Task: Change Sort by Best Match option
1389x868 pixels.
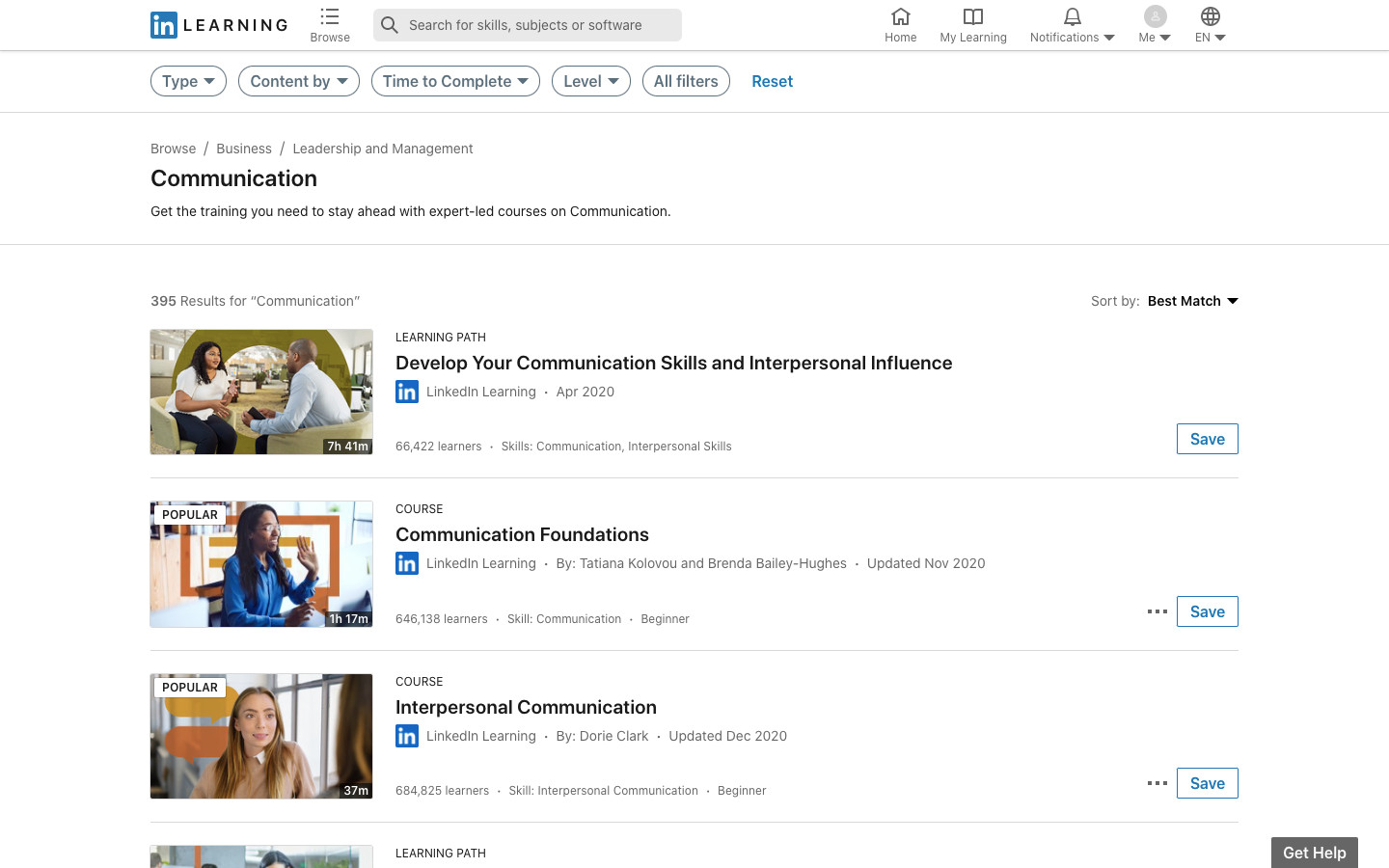Action: [x=1192, y=301]
